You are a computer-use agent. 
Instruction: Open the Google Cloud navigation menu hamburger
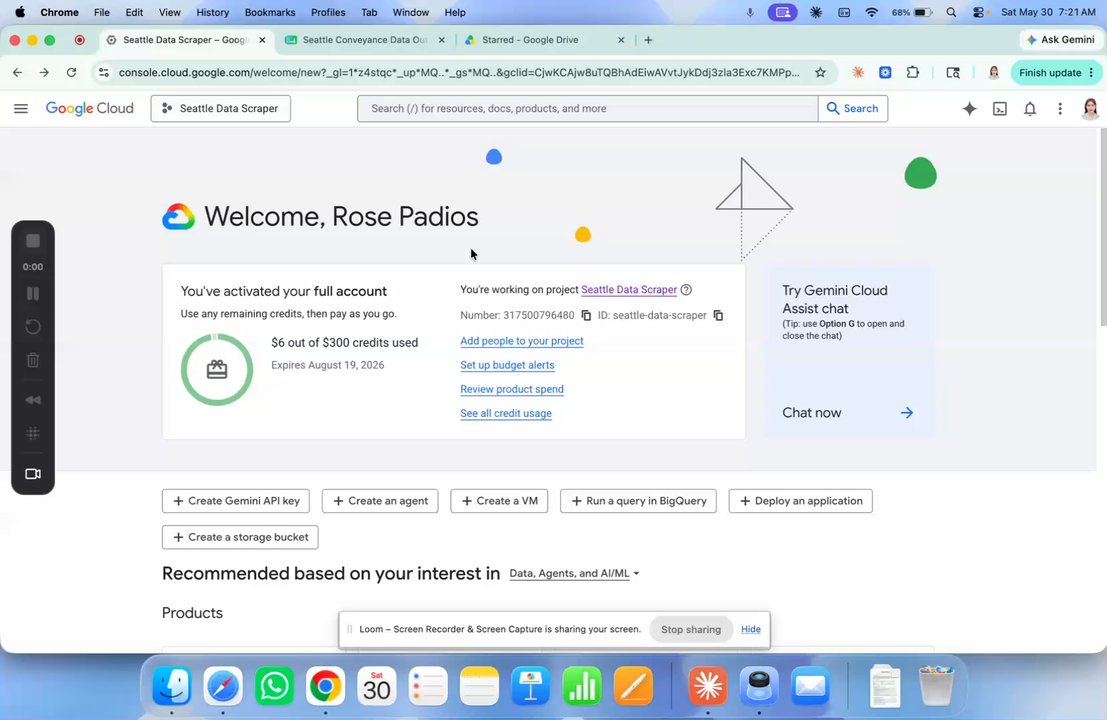pos(21,109)
